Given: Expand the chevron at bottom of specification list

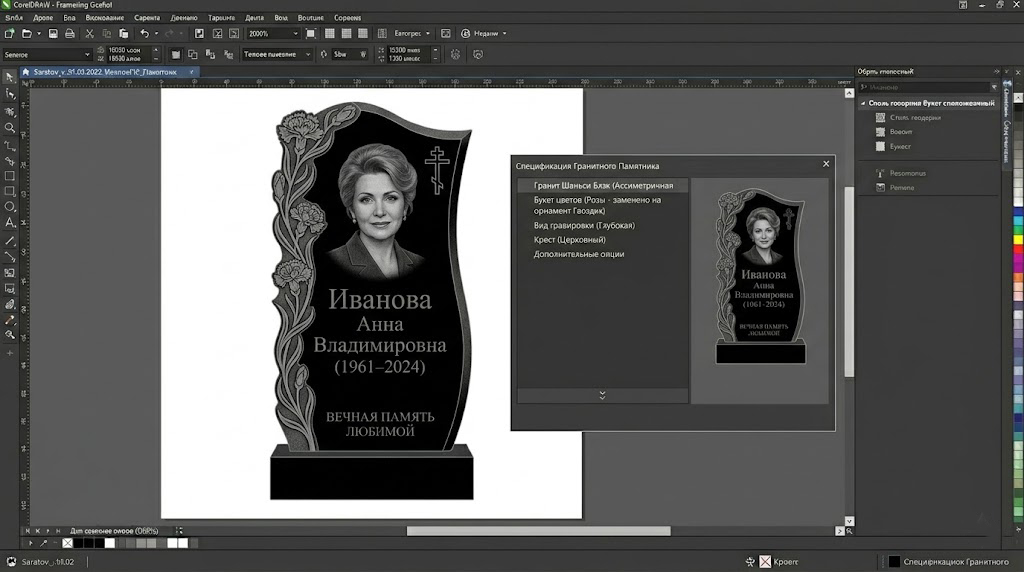Looking at the screenshot, I should point(602,396).
